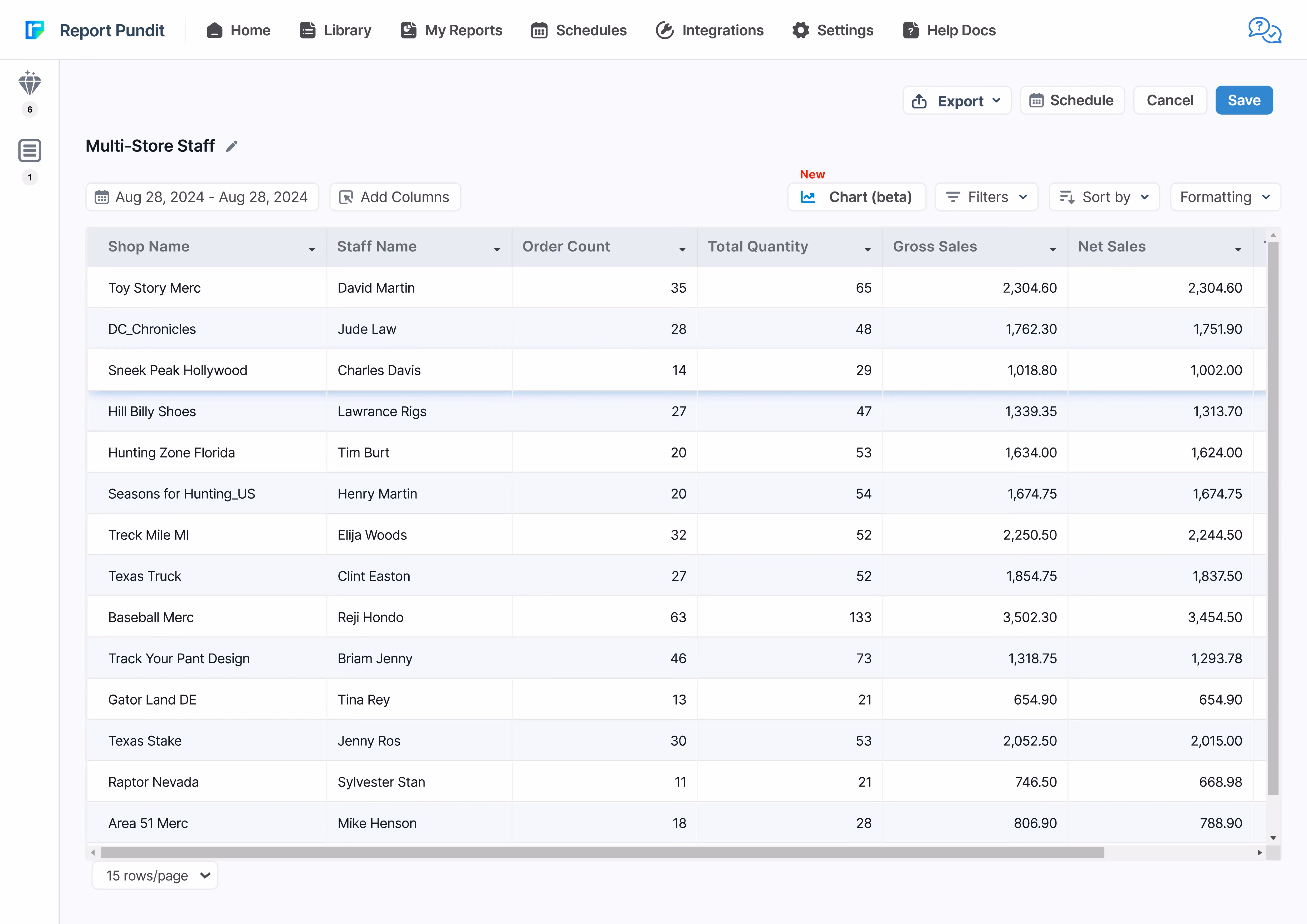Expand the Filters dropdown
Viewport: 1307px width, 924px height.
click(x=987, y=197)
